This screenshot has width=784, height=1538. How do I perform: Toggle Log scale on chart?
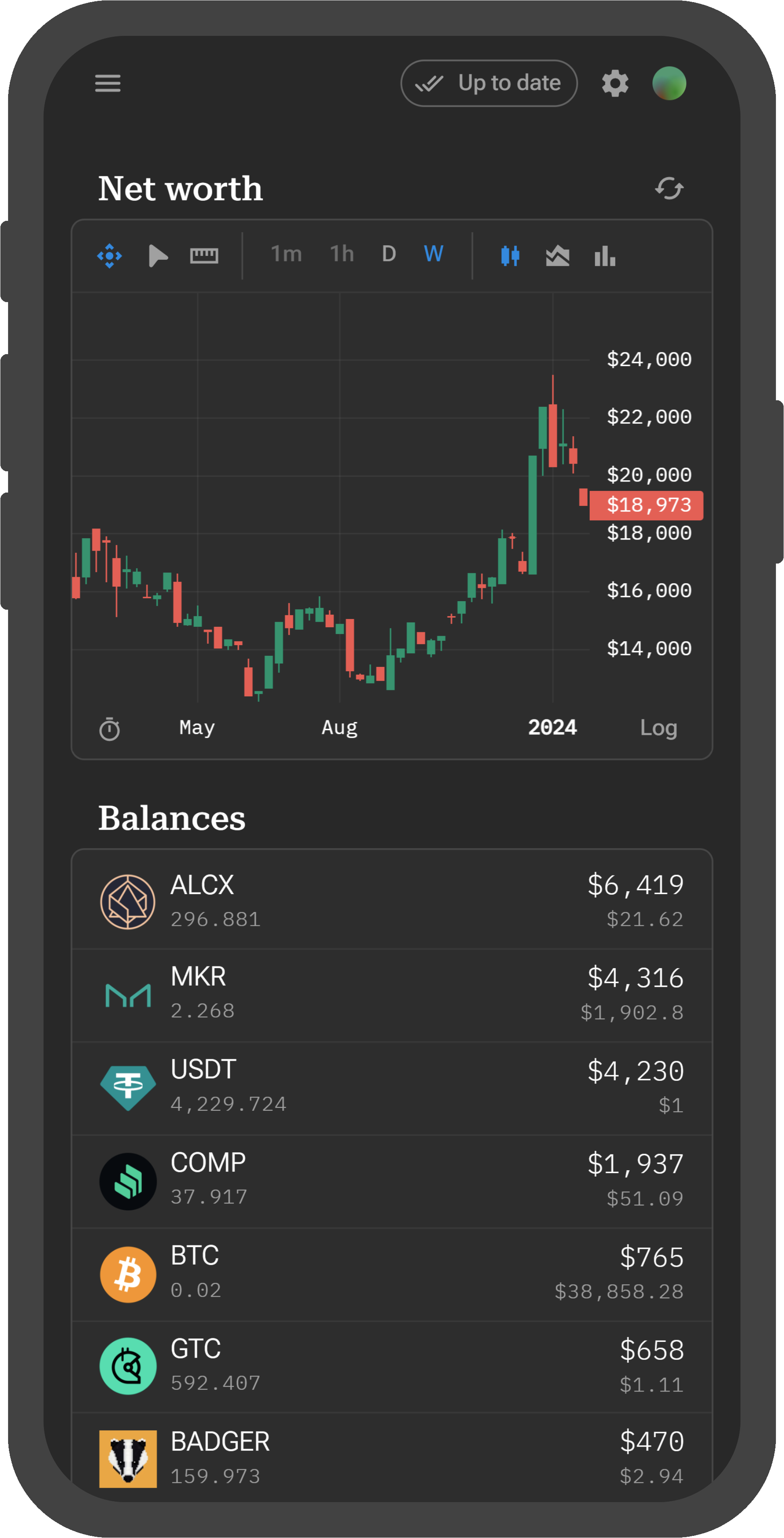tap(658, 728)
